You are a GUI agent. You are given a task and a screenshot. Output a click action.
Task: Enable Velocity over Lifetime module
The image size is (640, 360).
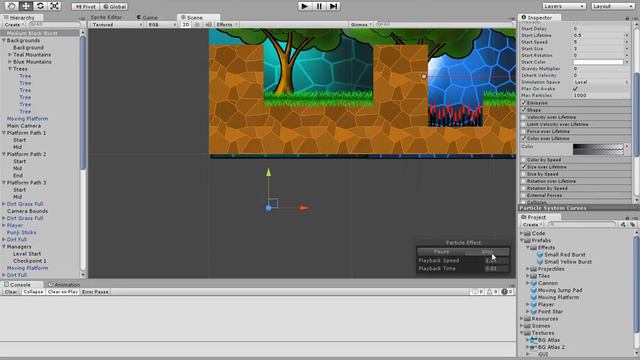[x=524, y=117]
